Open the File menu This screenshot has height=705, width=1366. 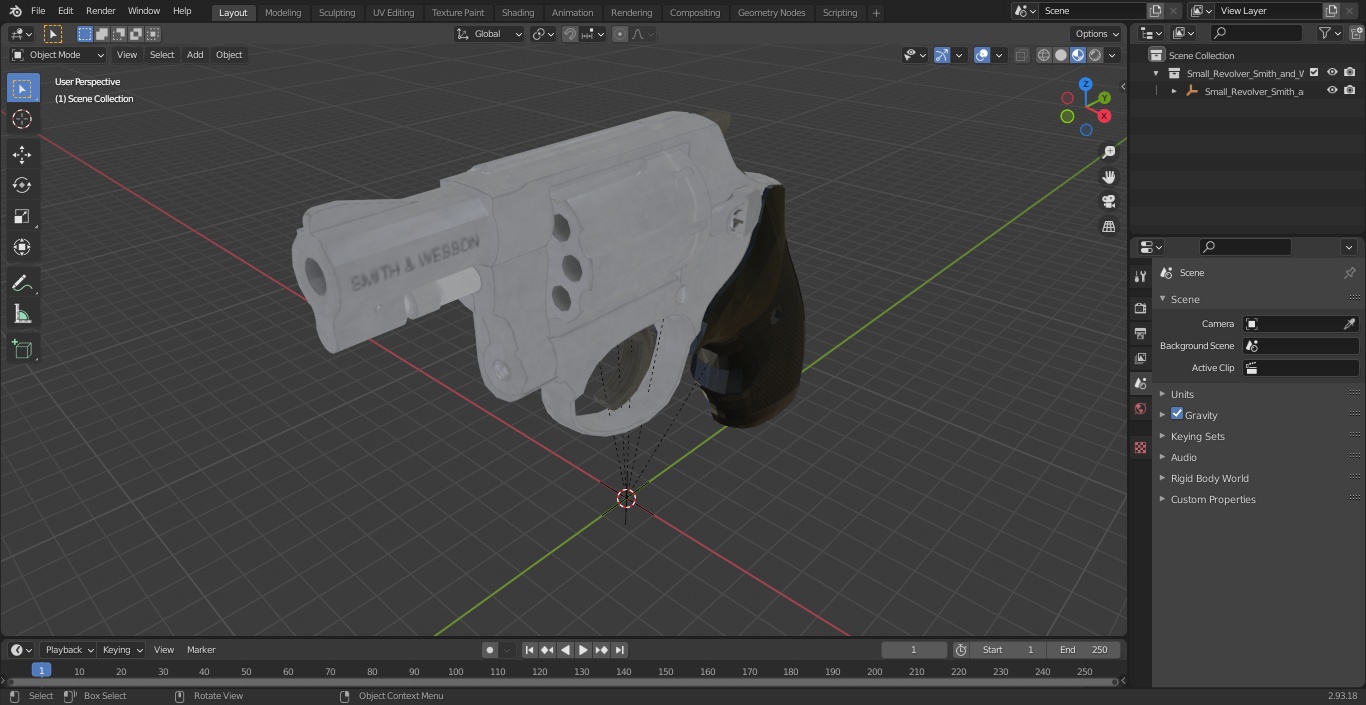pos(38,11)
